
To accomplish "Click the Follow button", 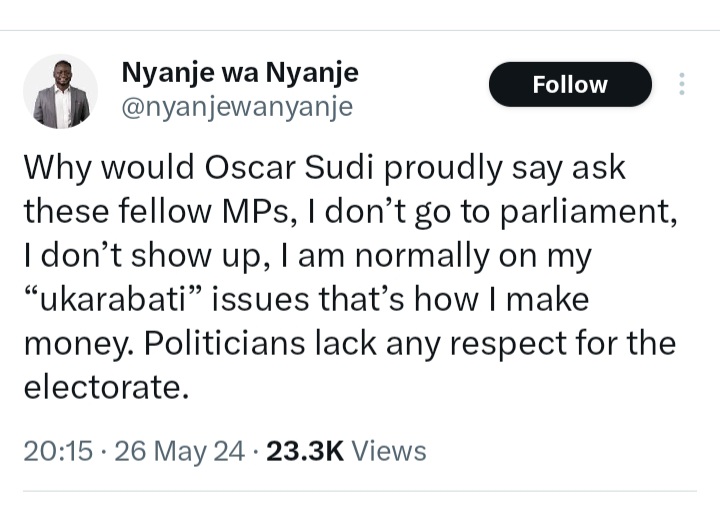I will [x=570, y=84].
